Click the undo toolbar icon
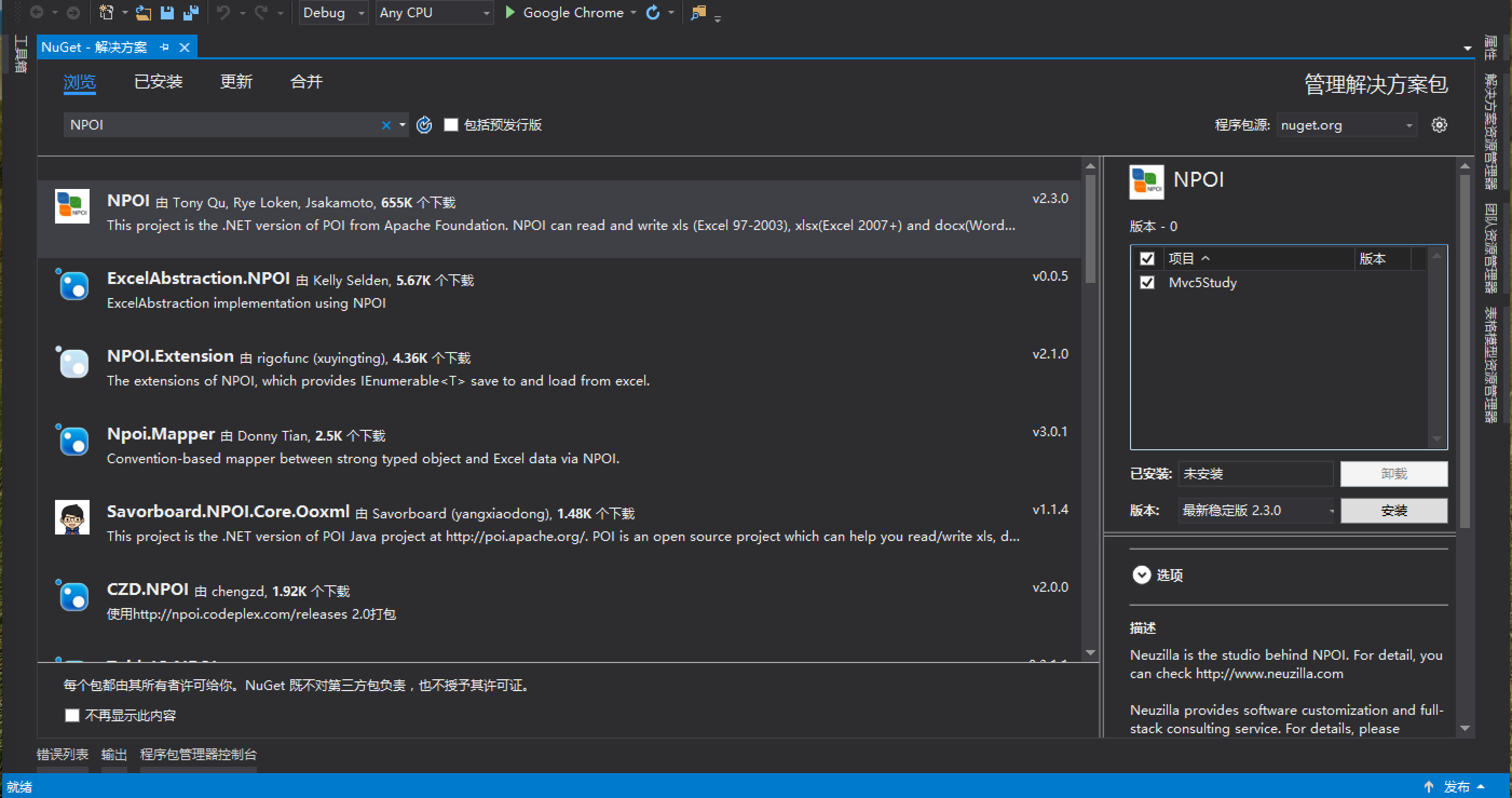 (x=223, y=12)
